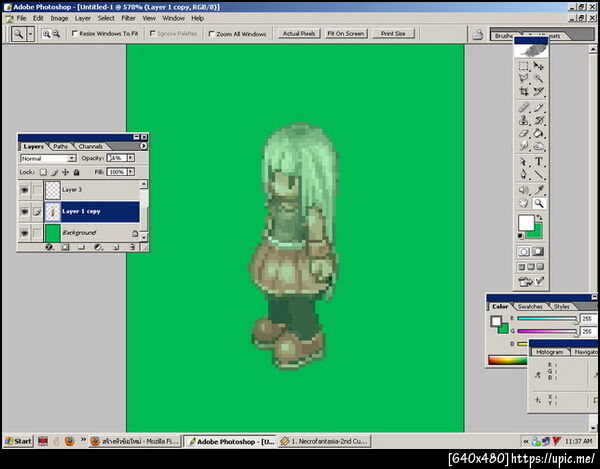
Task: Open the Layers panel flyout menu
Action: pyautogui.click(x=143, y=146)
